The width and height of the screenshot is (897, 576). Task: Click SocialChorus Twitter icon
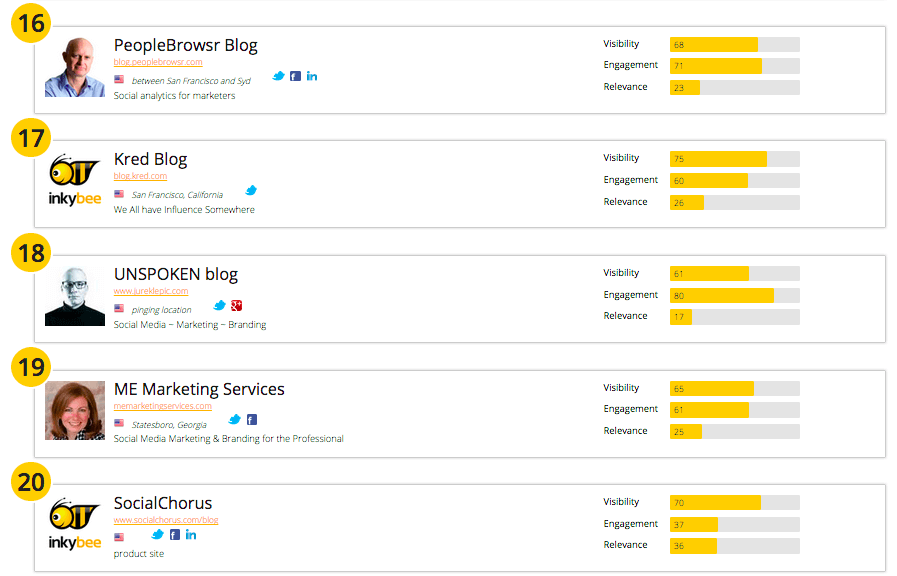pos(157,535)
